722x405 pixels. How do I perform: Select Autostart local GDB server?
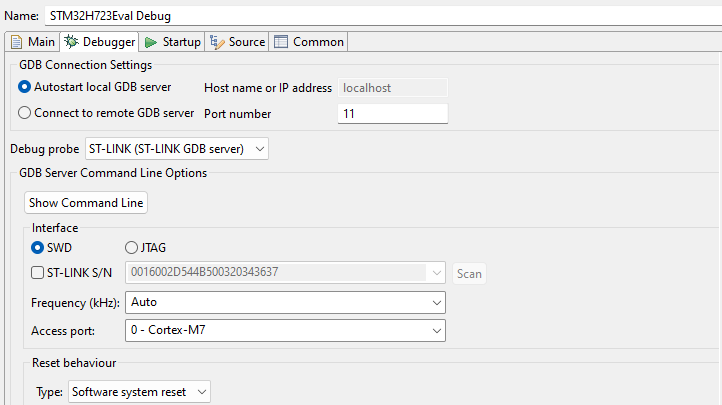coord(95,87)
